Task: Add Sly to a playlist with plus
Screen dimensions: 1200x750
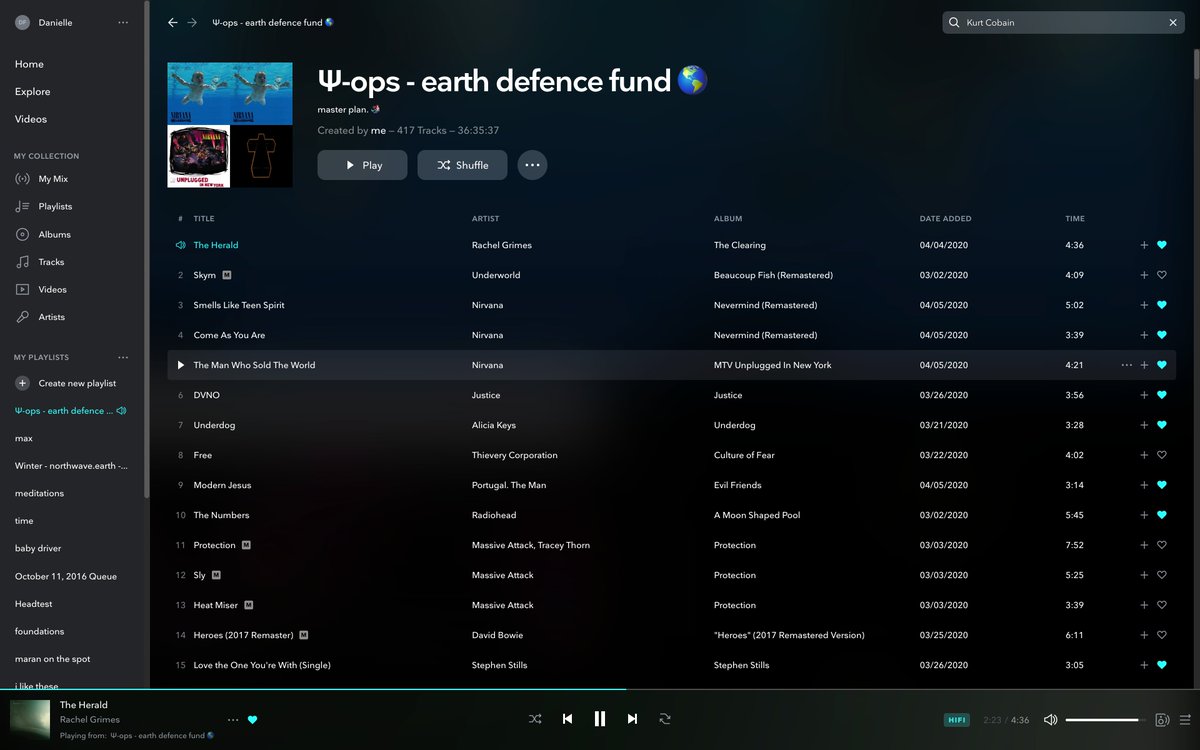Action: tap(1144, 575)
